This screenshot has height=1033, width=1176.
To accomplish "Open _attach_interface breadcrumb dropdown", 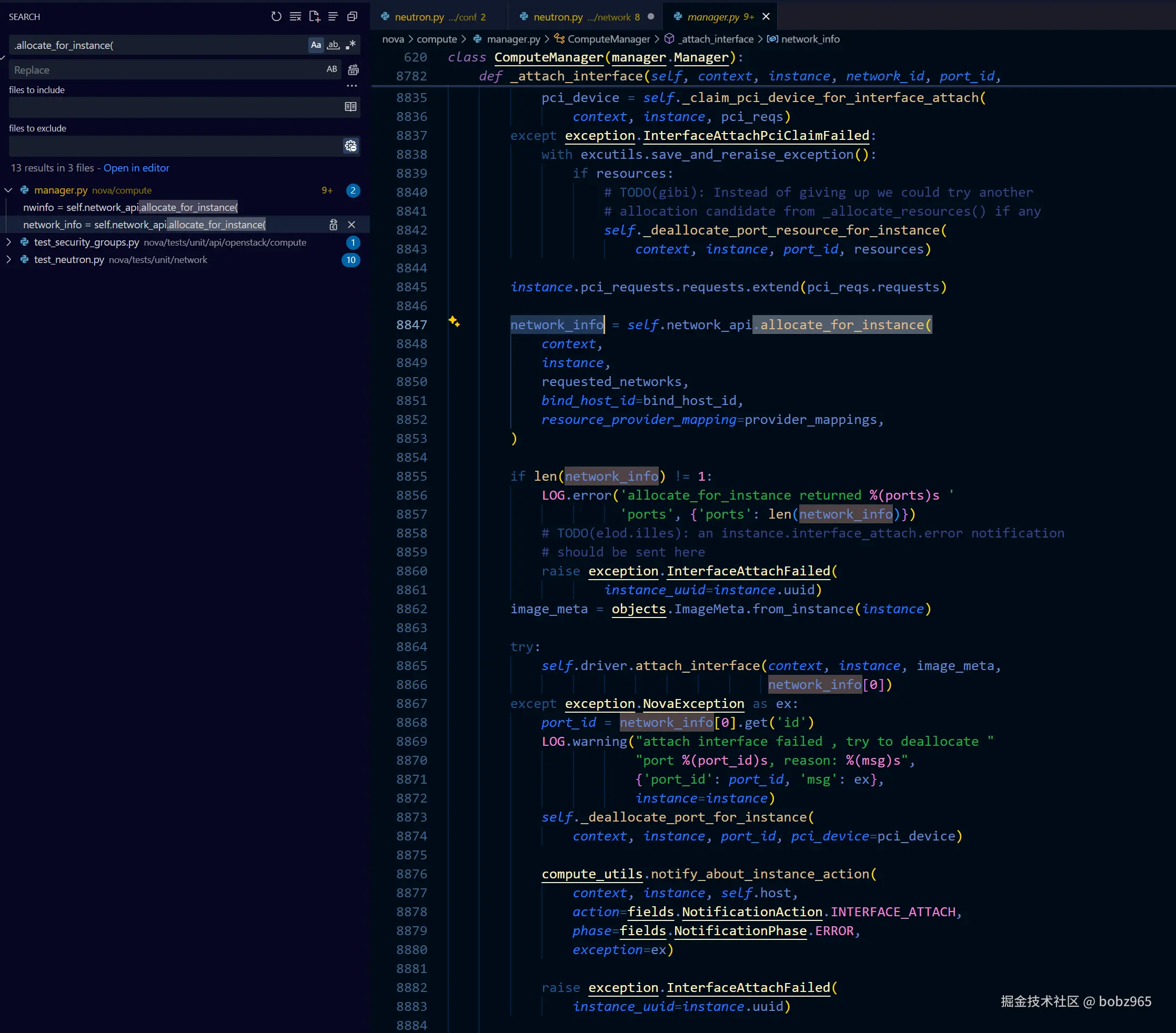I will point(715,39).
